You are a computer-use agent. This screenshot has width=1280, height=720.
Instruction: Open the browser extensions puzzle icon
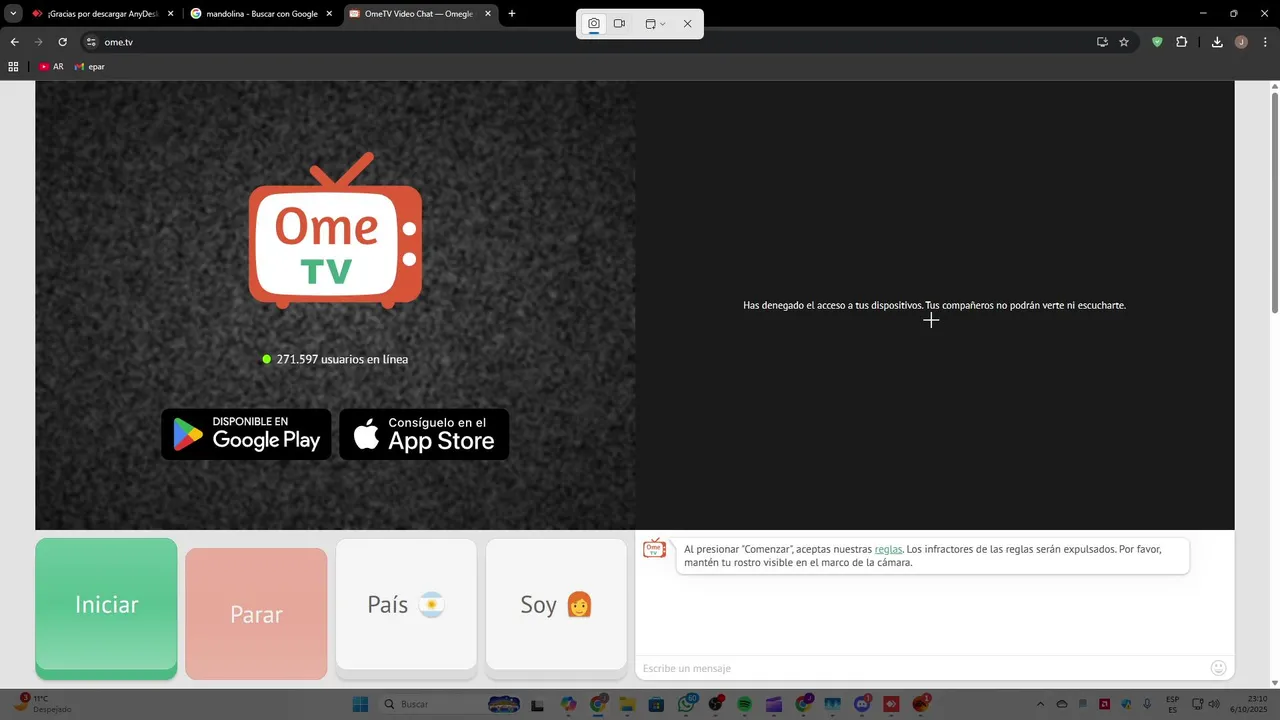click(1182, 42)
